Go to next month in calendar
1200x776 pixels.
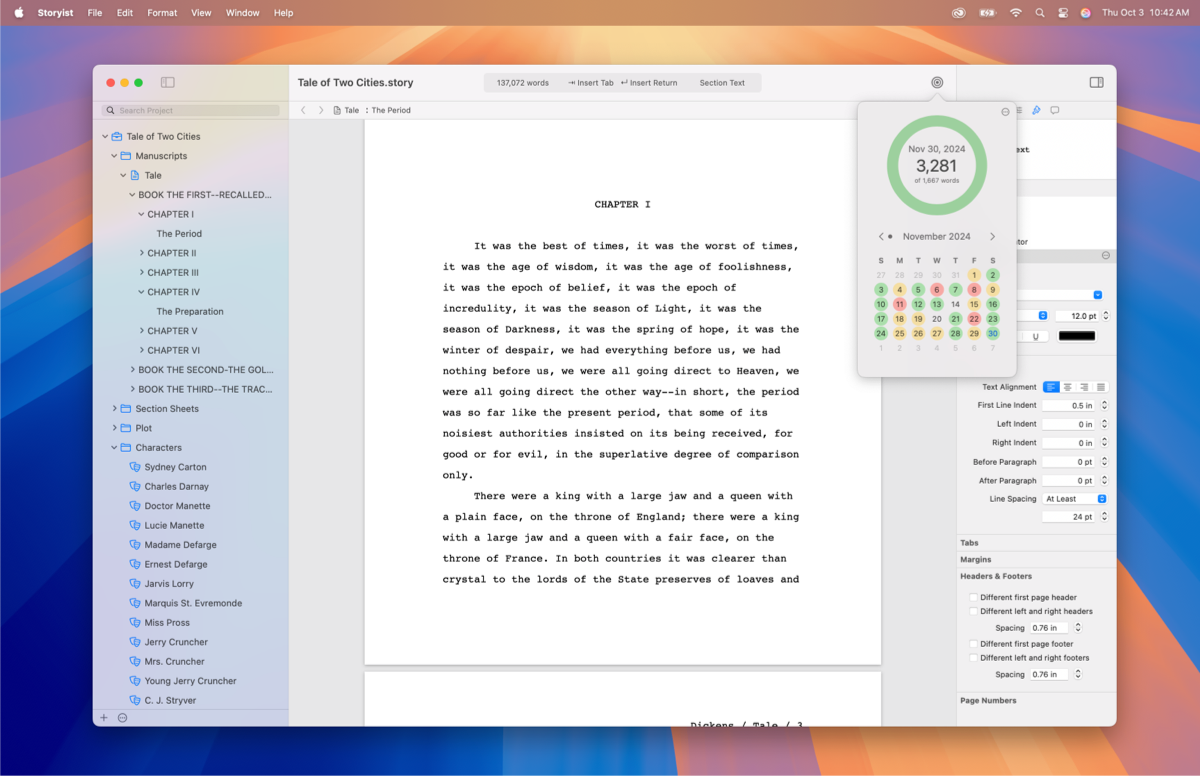[992, 237]
